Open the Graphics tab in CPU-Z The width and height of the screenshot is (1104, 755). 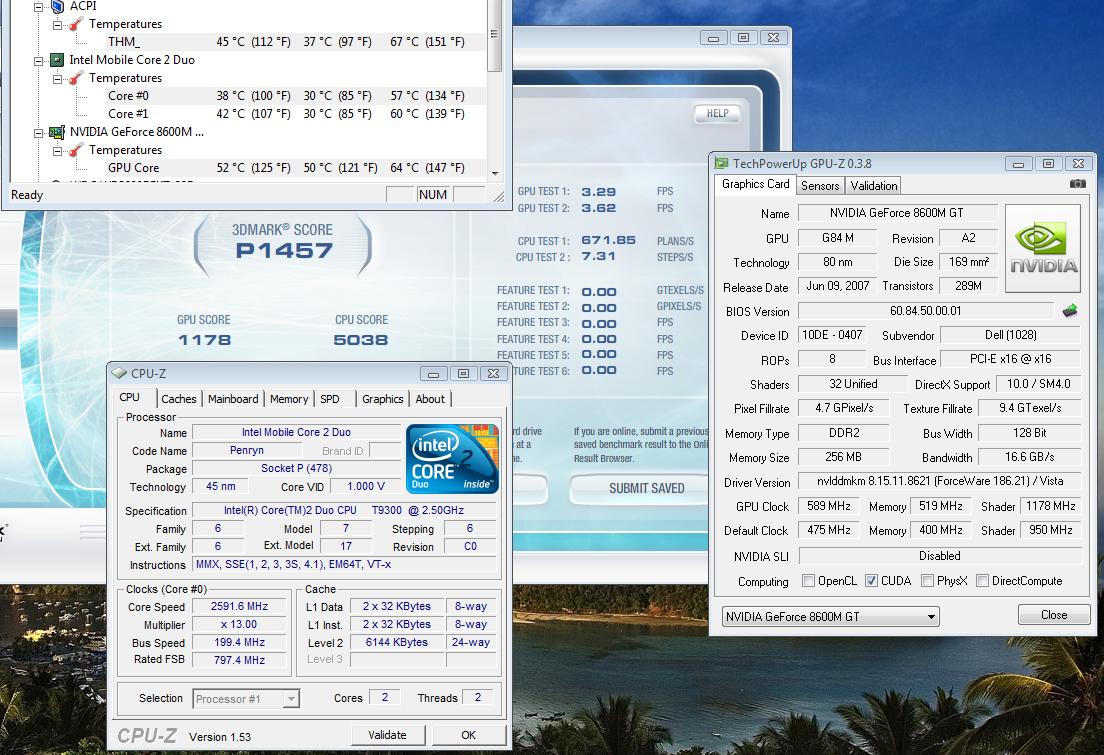pos(382,399)
